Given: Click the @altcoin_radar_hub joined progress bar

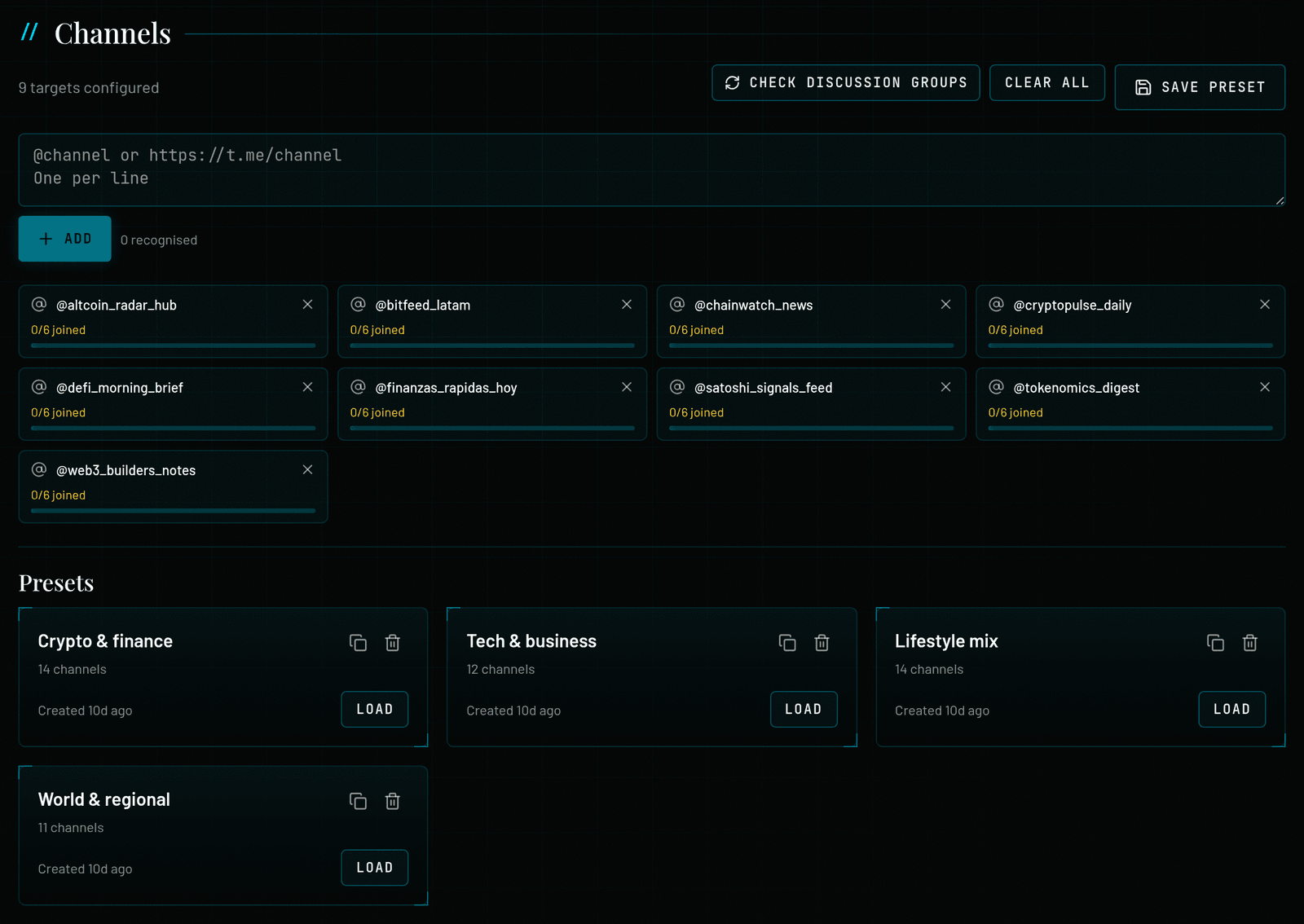Looking at the screenshot, I should coord(173,345).
